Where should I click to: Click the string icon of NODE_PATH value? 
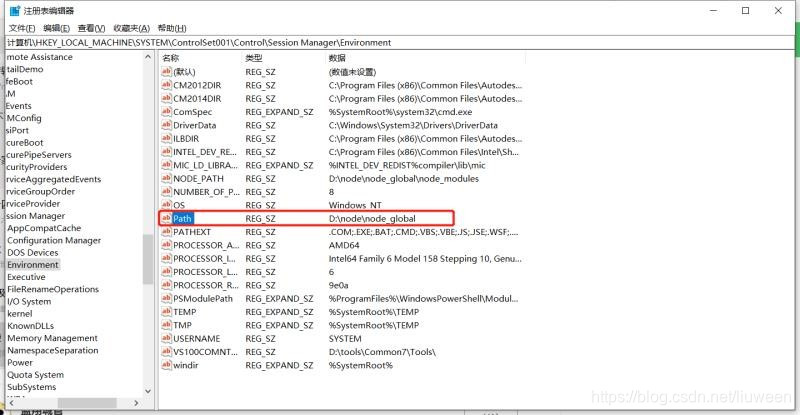tap(166, 178)
